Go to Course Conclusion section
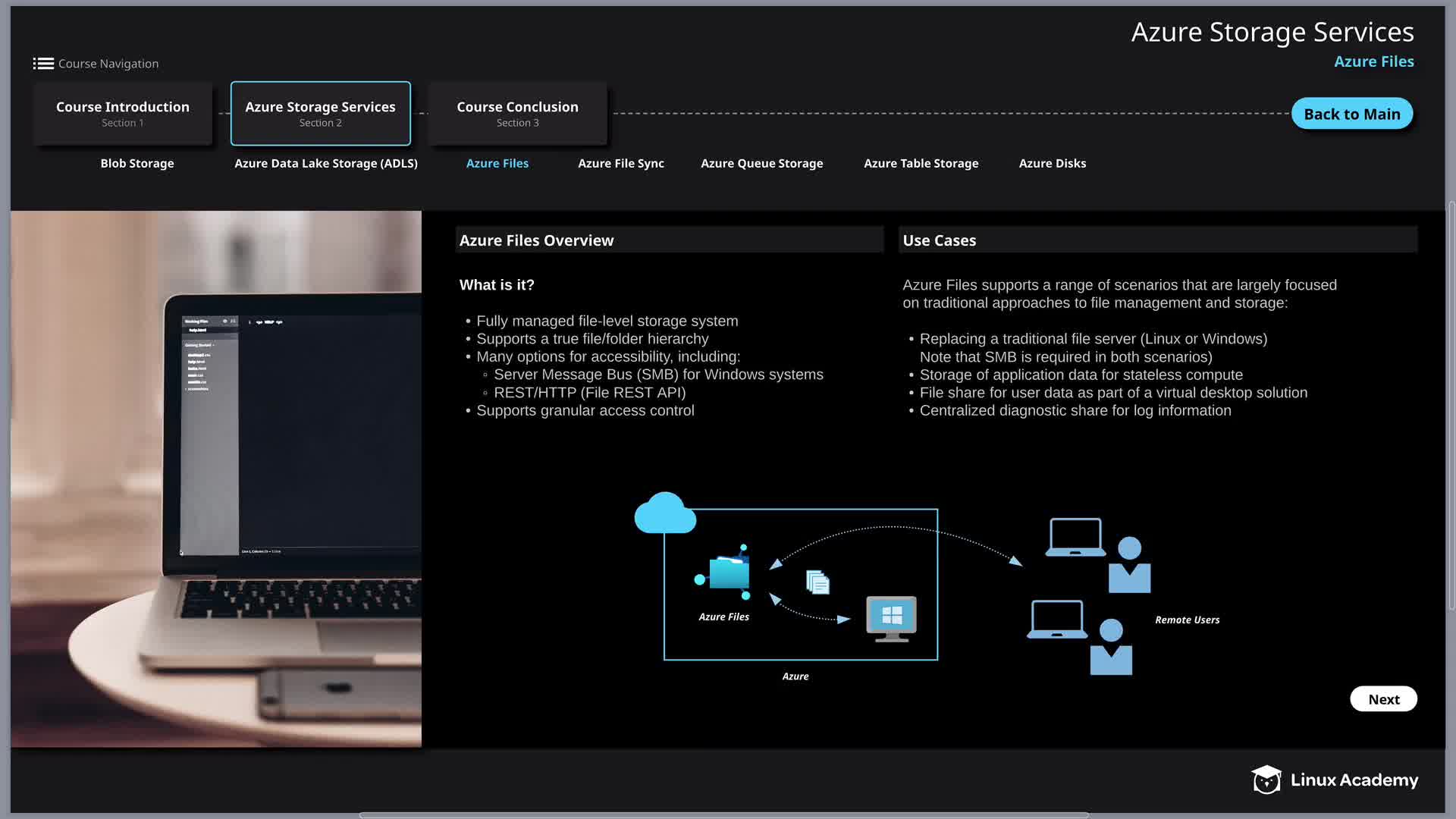 point(517,114)
